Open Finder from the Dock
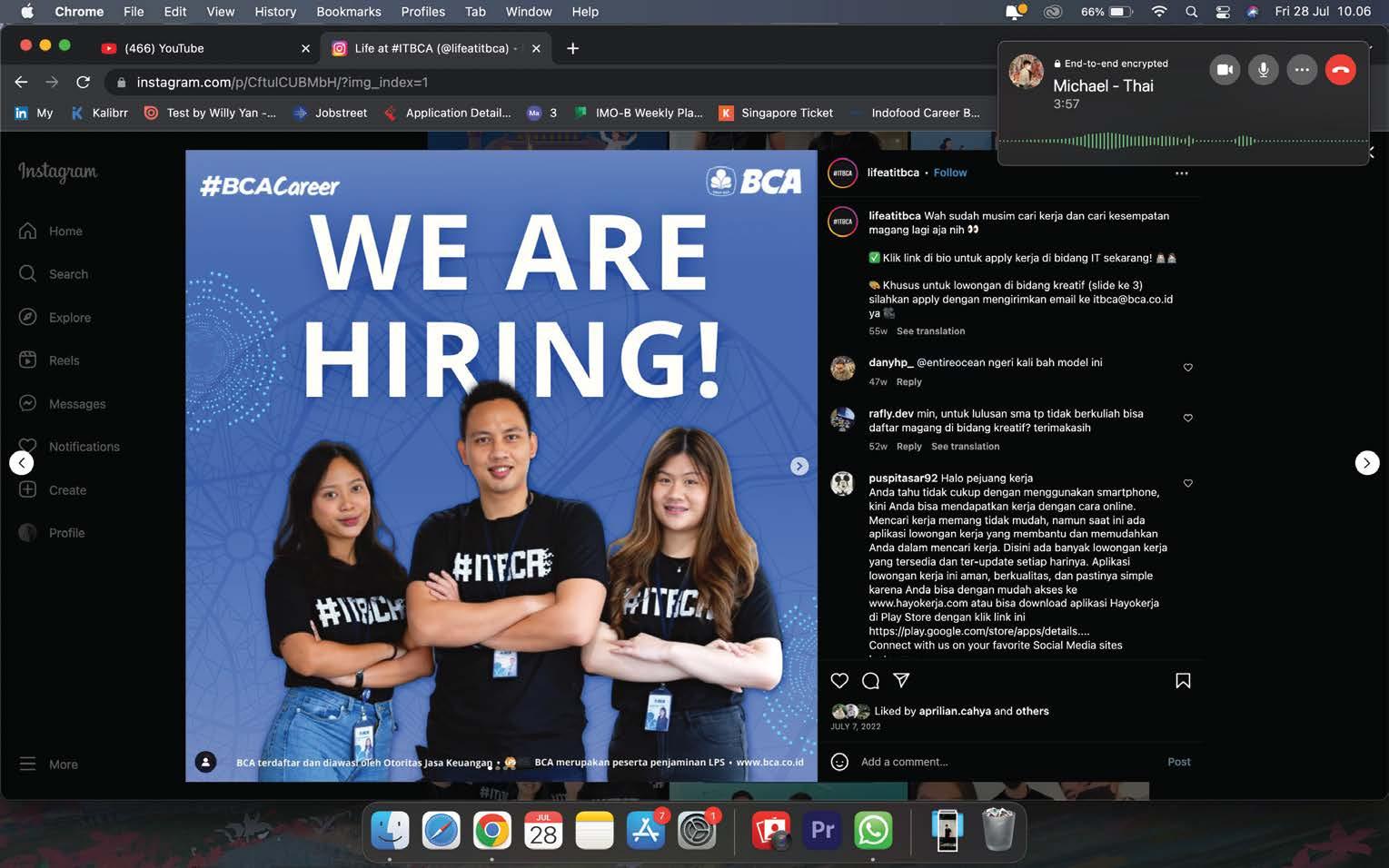The width and height of the screenshot is (1389, 868). [391, 830]
